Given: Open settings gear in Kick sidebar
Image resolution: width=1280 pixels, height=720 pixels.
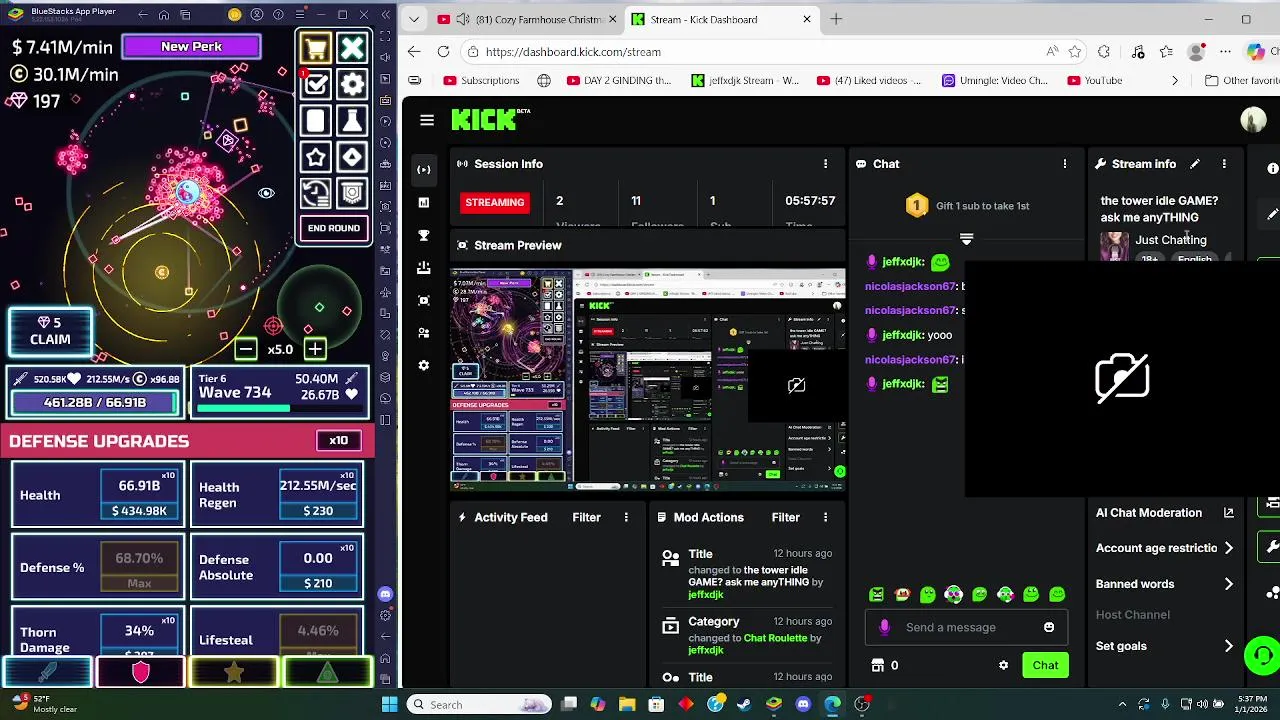Looking at the screenshot, I should [x=424, y=365].
